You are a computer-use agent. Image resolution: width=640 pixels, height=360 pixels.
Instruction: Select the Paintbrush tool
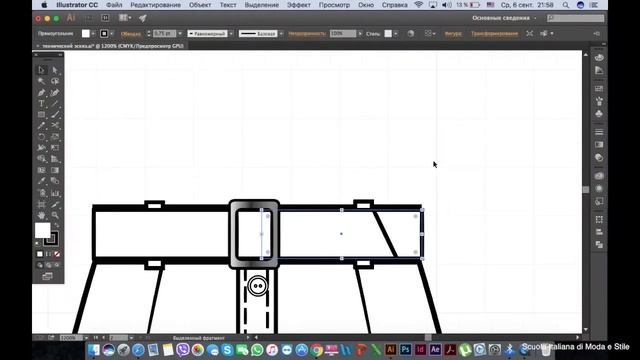point(55,115)
